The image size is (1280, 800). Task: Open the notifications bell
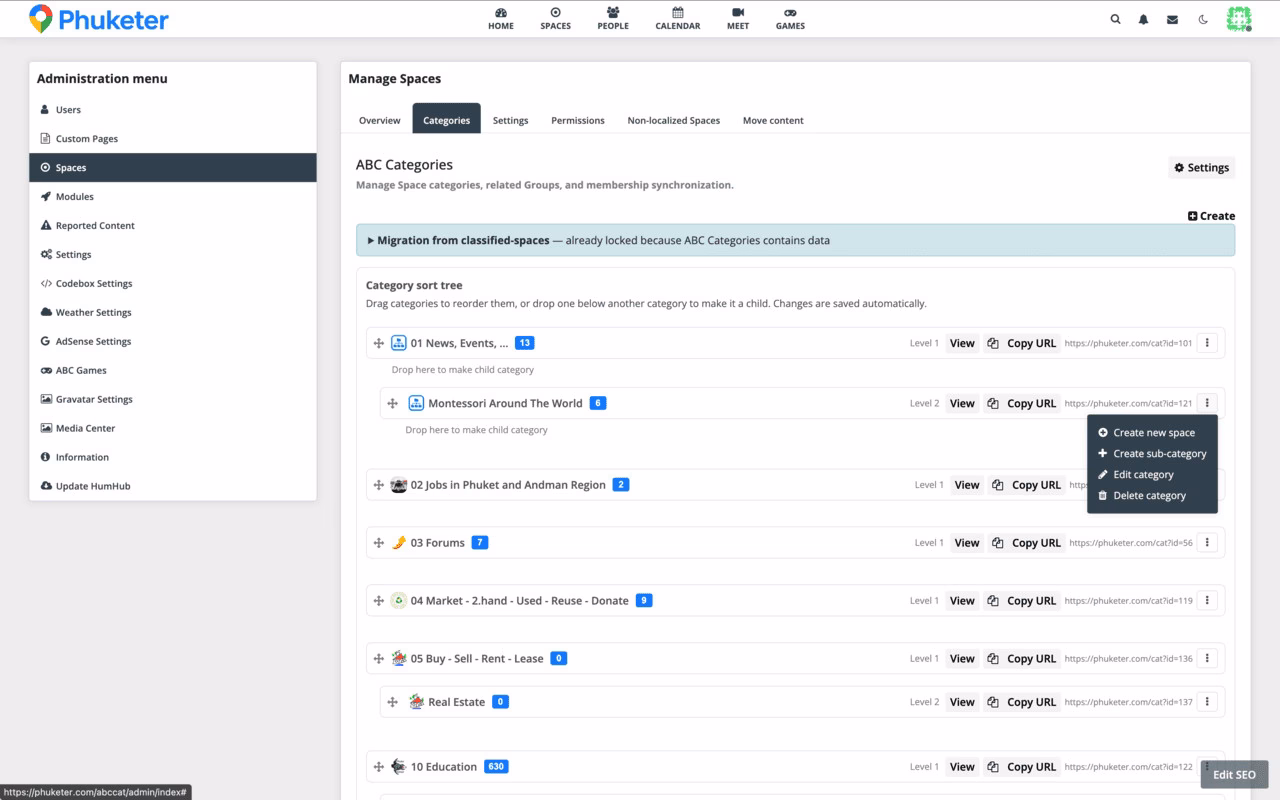point(1144,19)
